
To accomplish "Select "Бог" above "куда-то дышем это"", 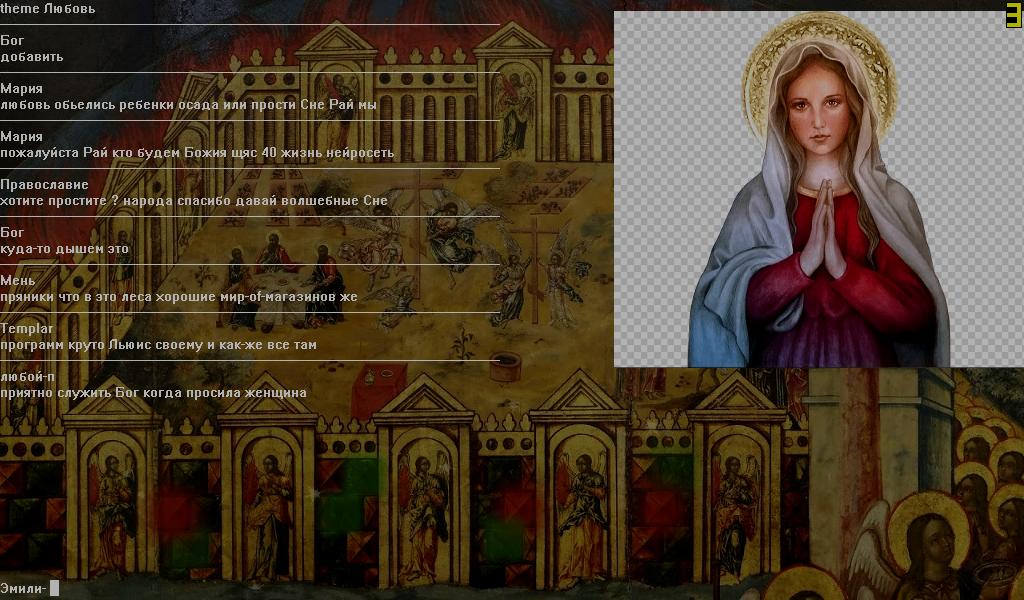I will [12, 232].
